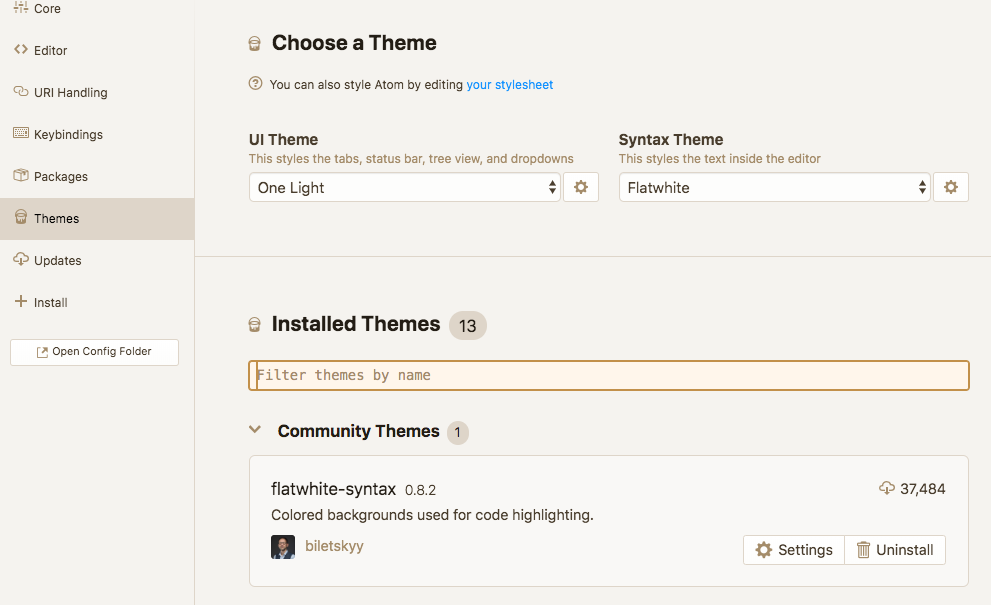Open the Editor settings panel
The height and width of the screenshot is (605, 991).
97,51
